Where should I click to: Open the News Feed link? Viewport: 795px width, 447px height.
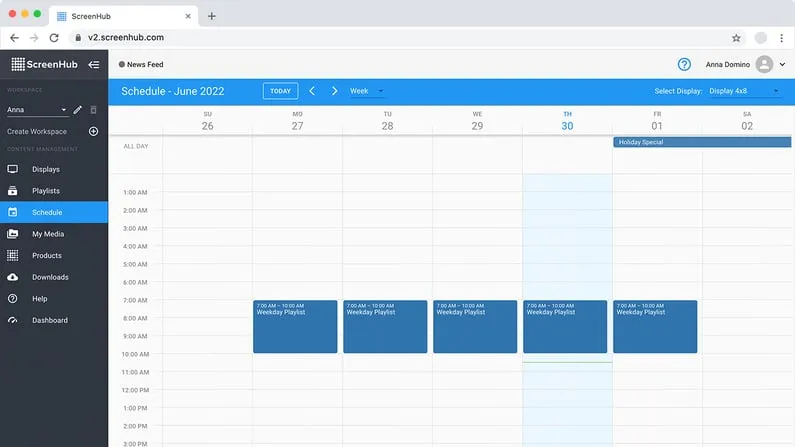point(141,64)
